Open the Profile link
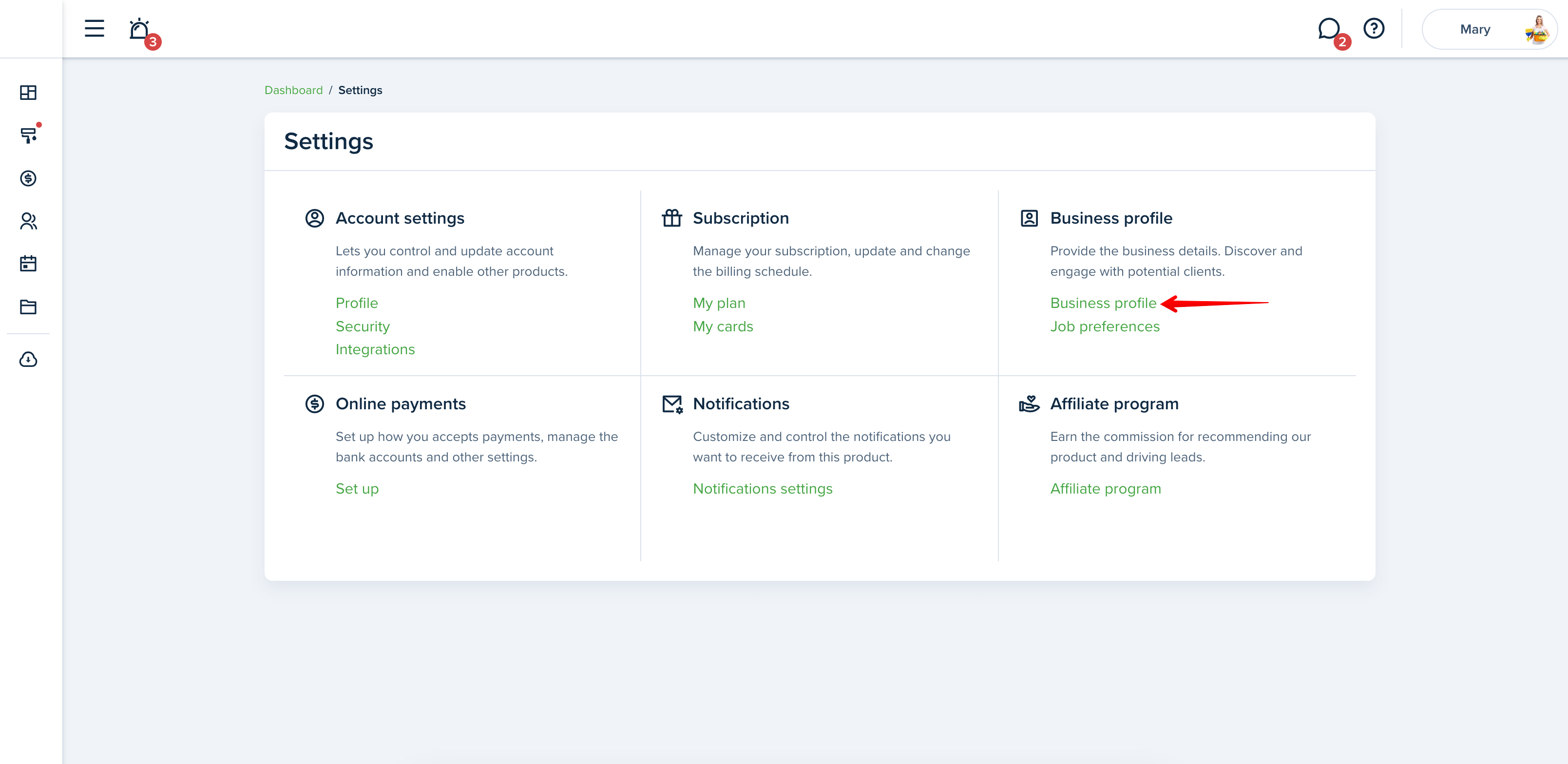Image resolution: width=1568 pixels, height=764 pixels. (x=357, y=303)
